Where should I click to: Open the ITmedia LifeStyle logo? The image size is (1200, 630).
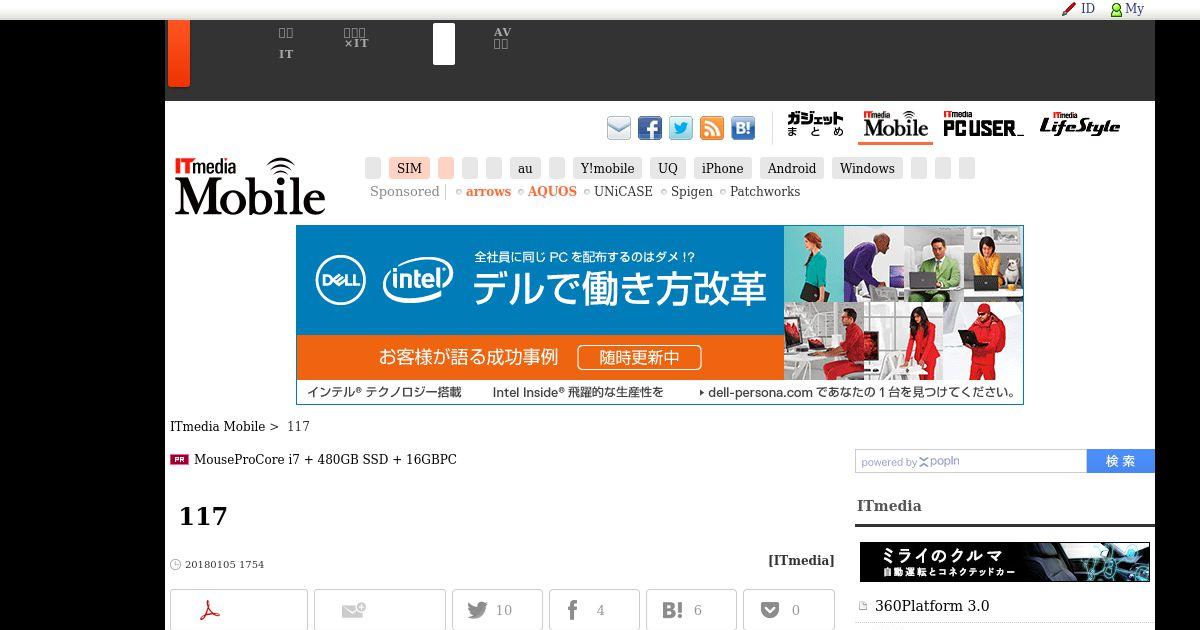[x=1080, y=125]
